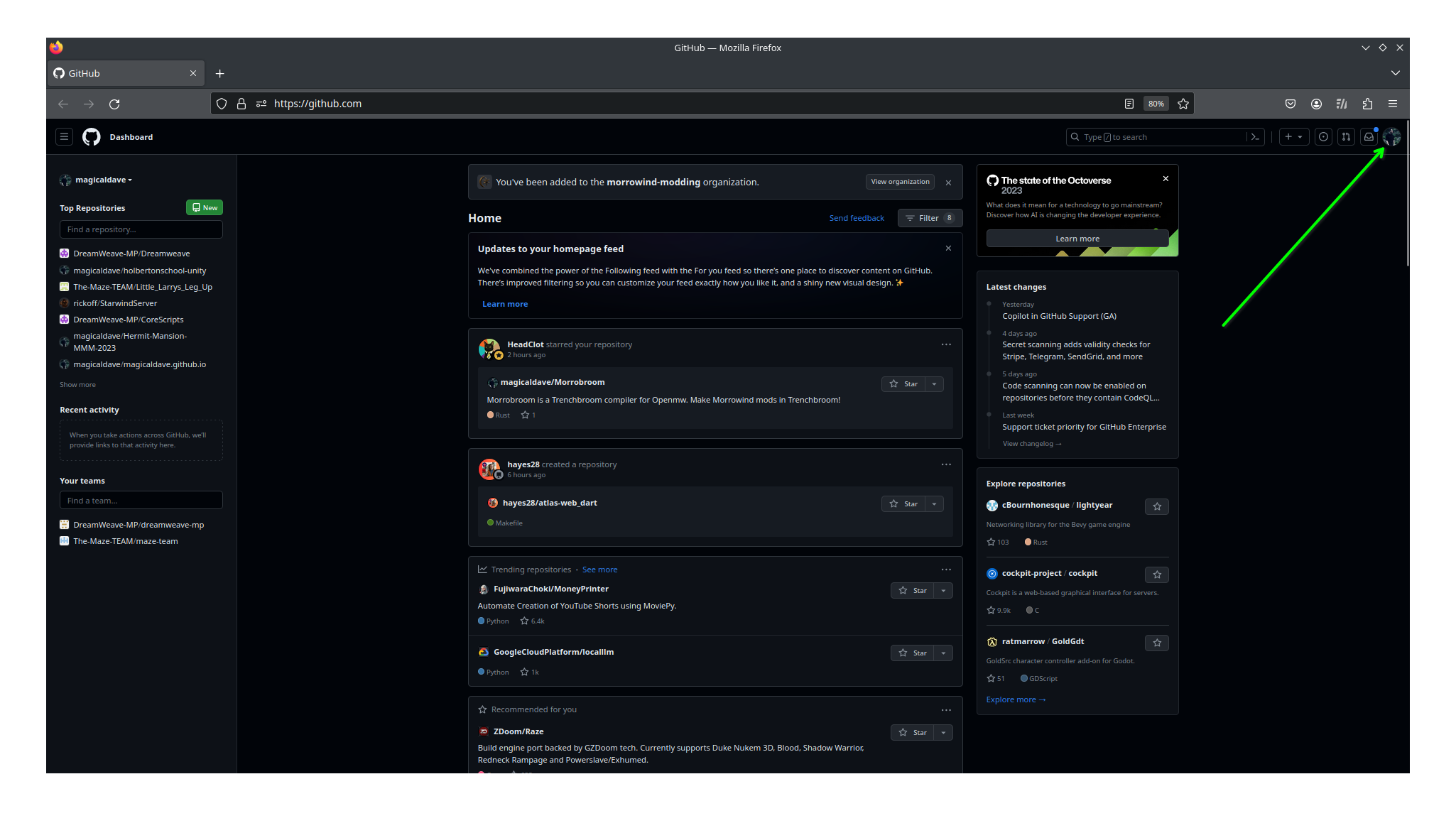Open the GitHub hamburger navigation menu
This screenshot has width=1456, height=828.
[64, 137]
